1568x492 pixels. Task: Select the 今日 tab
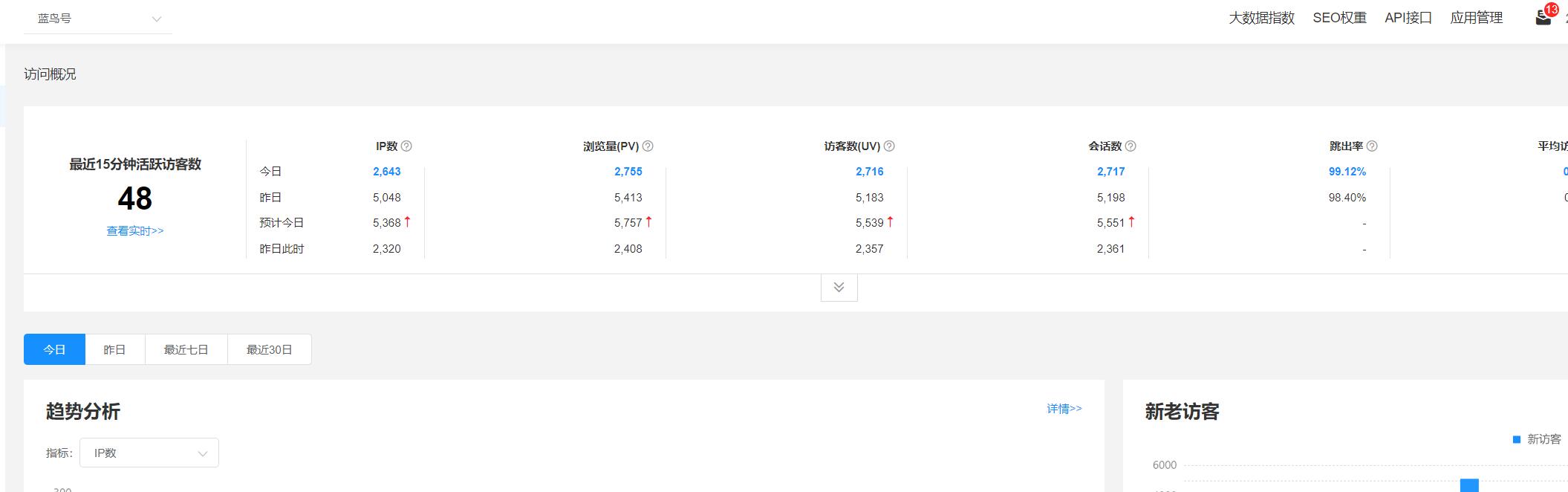point(54,349)
